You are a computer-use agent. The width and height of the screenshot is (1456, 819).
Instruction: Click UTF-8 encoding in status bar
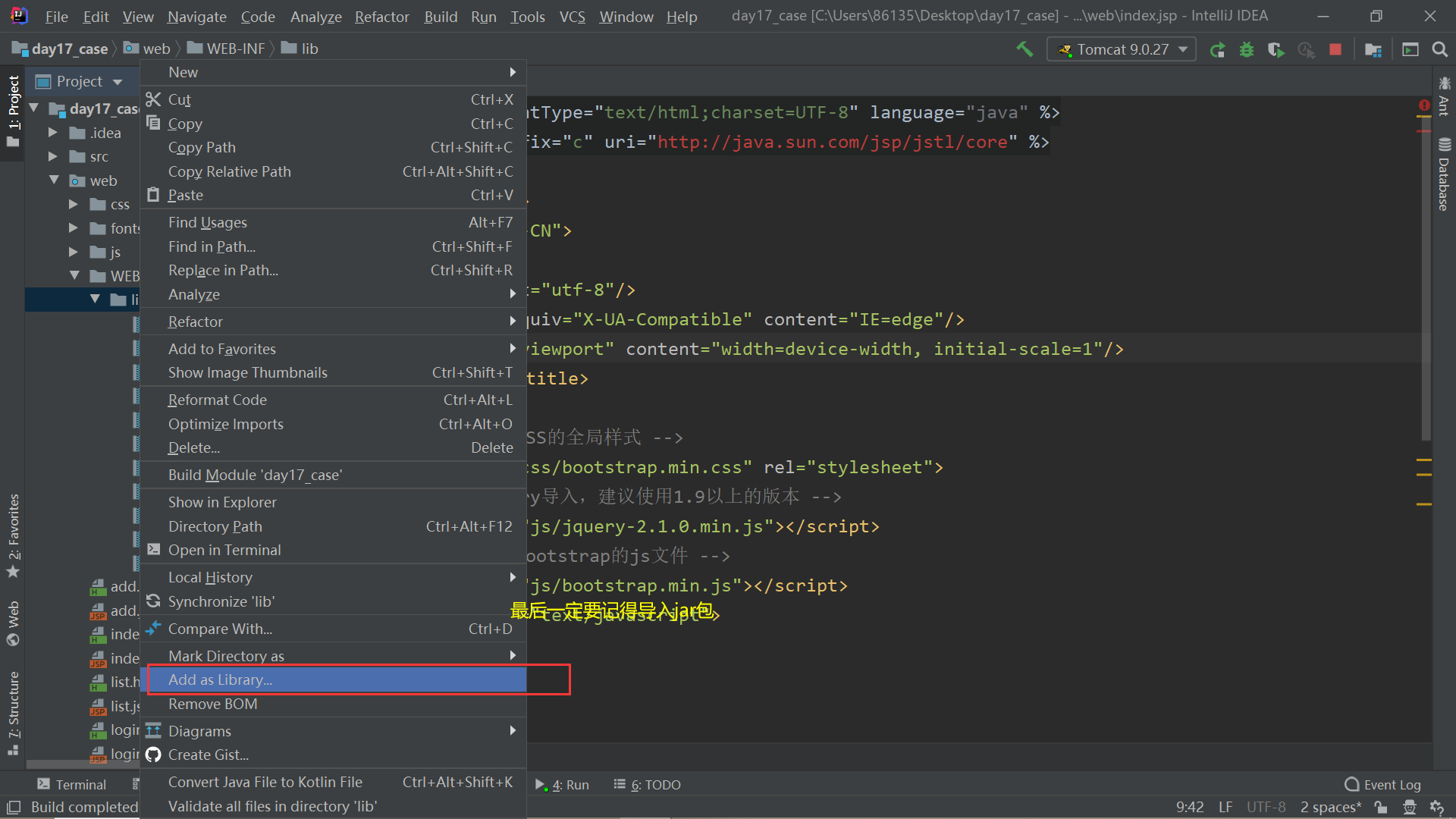tap(1266, 807)
